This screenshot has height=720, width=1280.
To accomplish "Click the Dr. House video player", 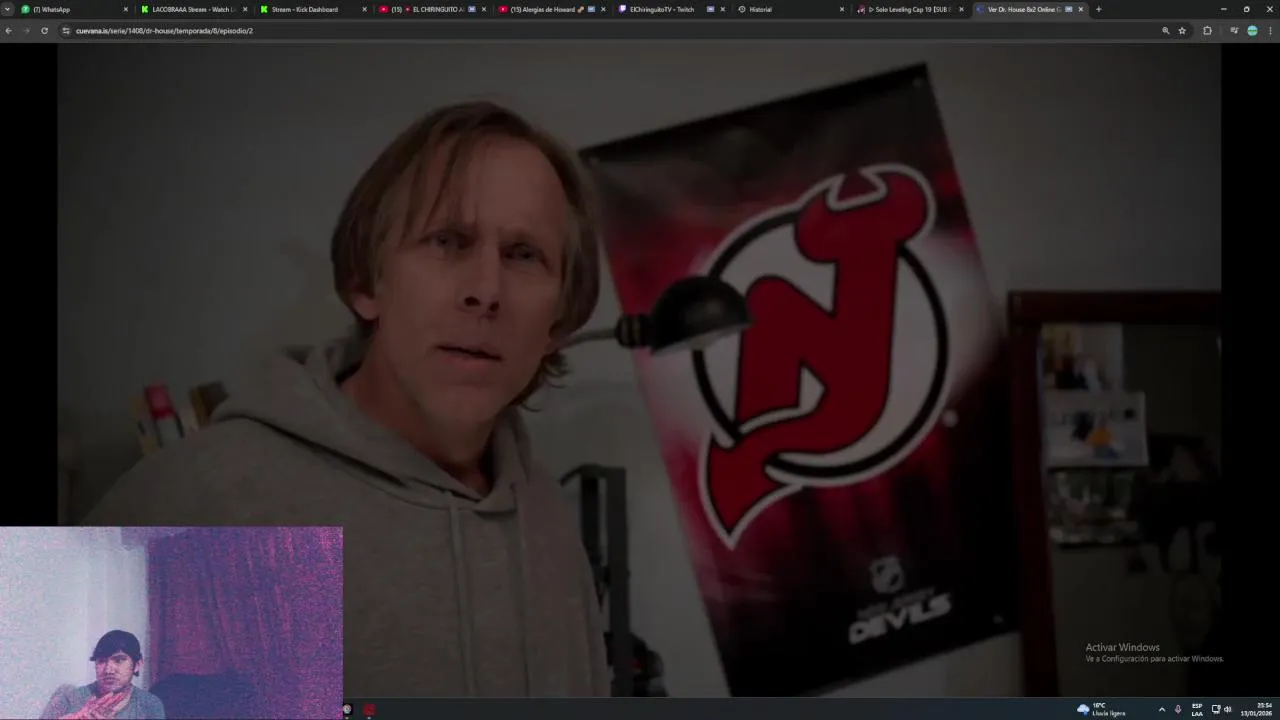I will pos(639,370).
